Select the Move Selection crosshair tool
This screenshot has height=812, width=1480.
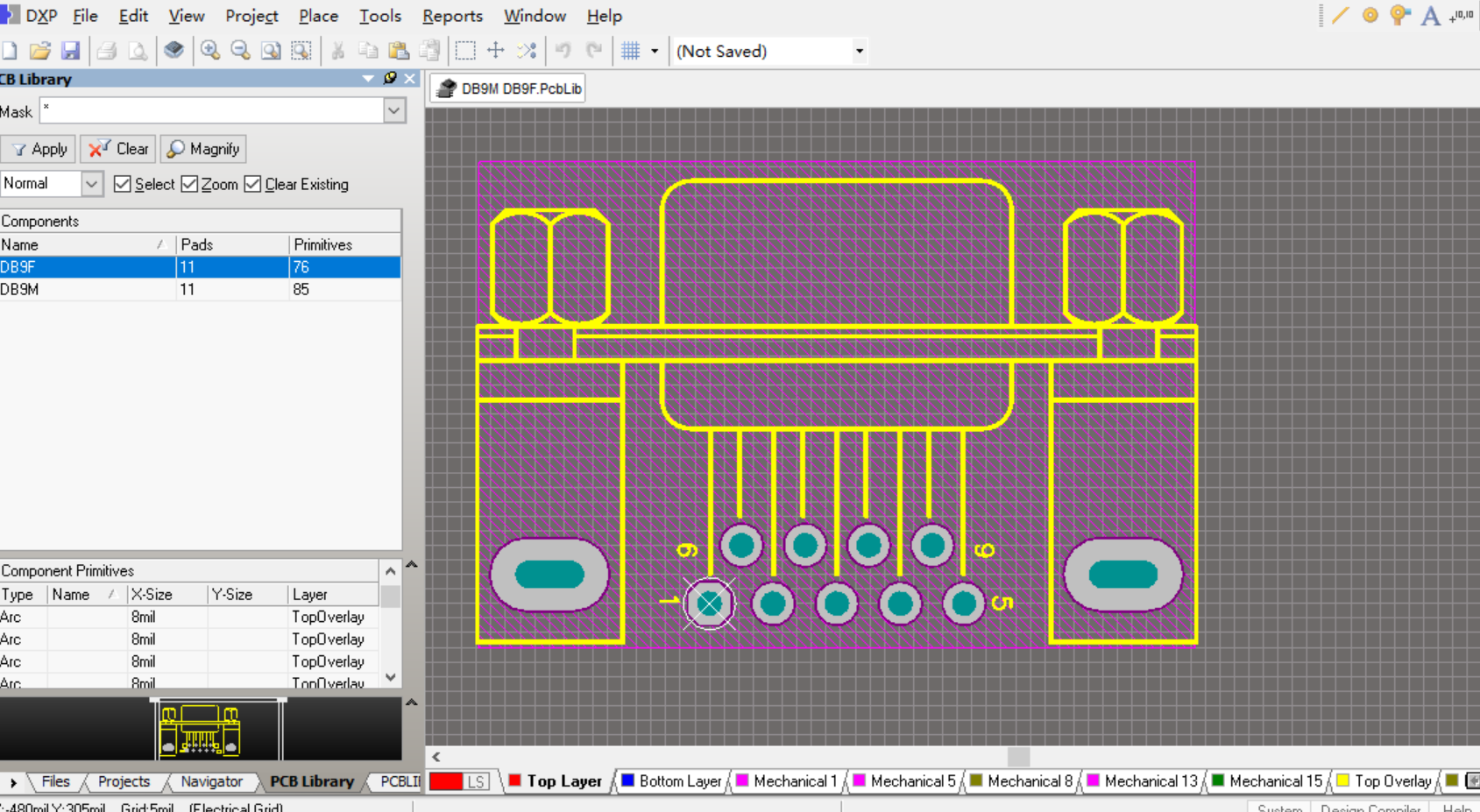tap(496, 51)
